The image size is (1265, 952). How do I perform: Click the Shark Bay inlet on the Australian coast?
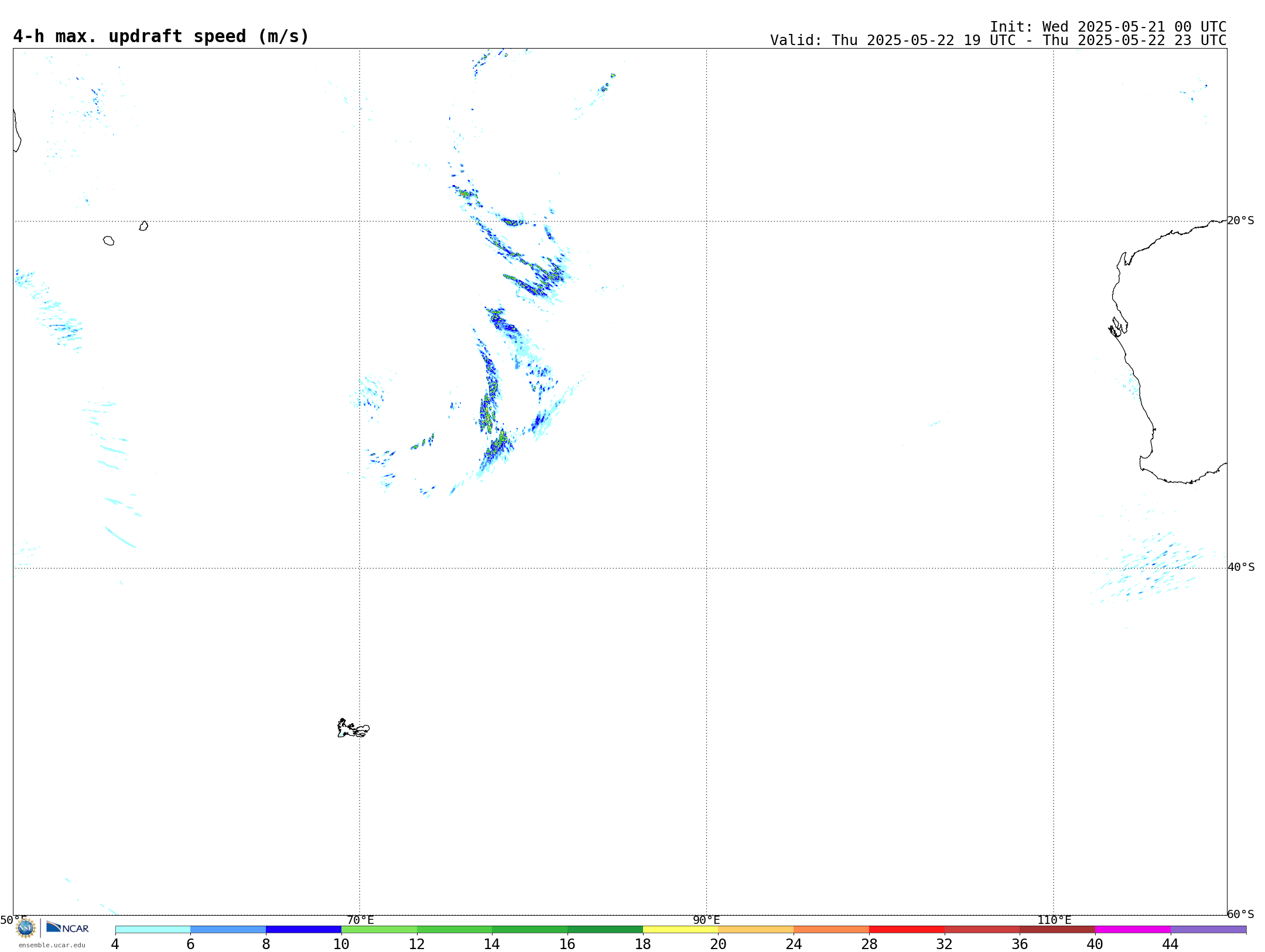(1118, 327)
